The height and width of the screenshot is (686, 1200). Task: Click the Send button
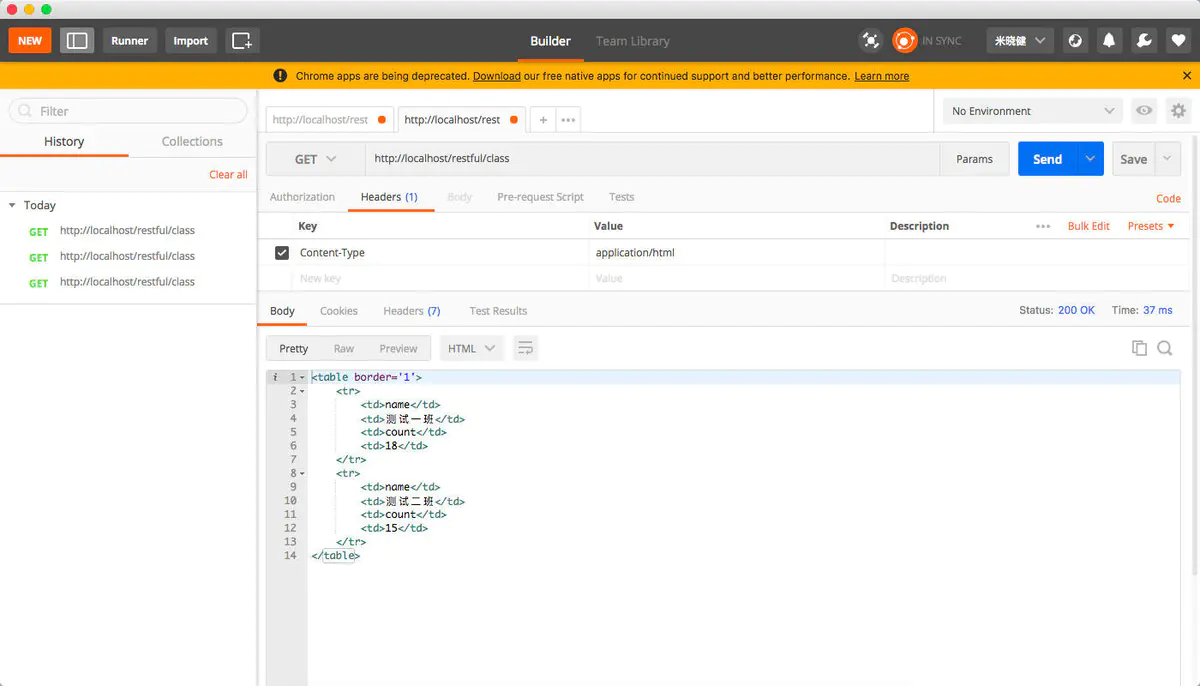1047,158
